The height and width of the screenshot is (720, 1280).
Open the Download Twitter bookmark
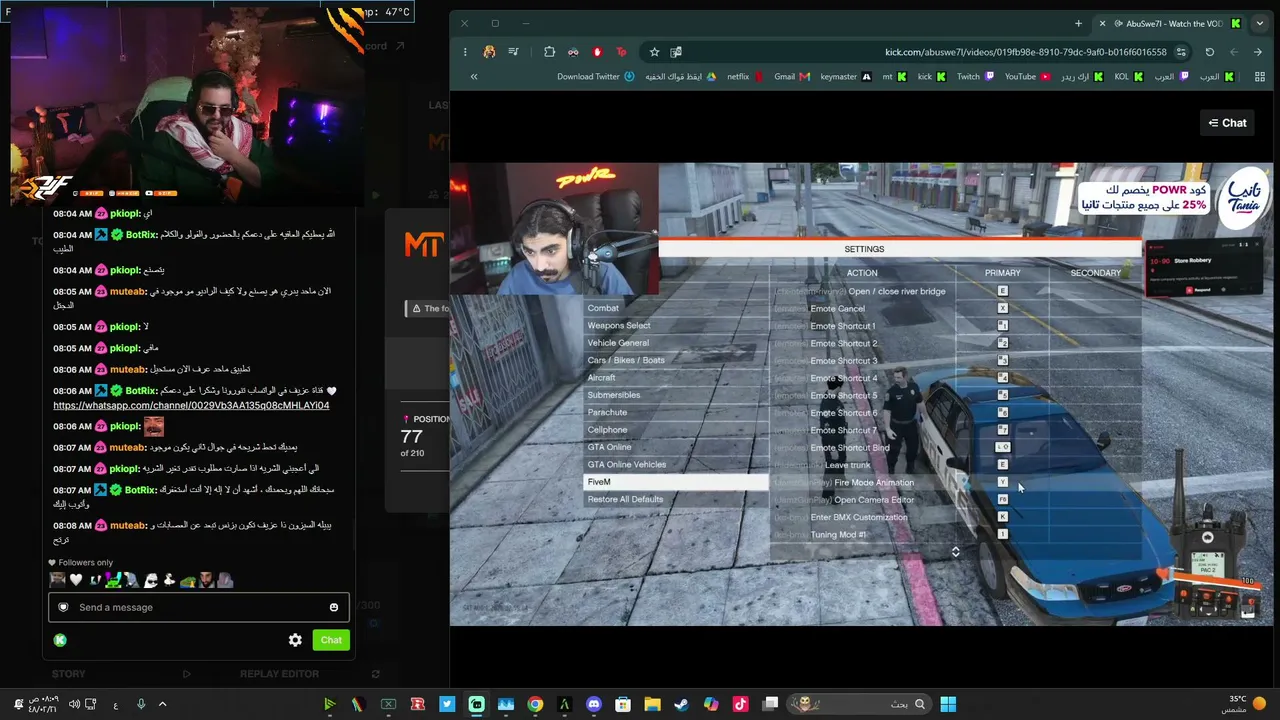[x=596, y=76]
